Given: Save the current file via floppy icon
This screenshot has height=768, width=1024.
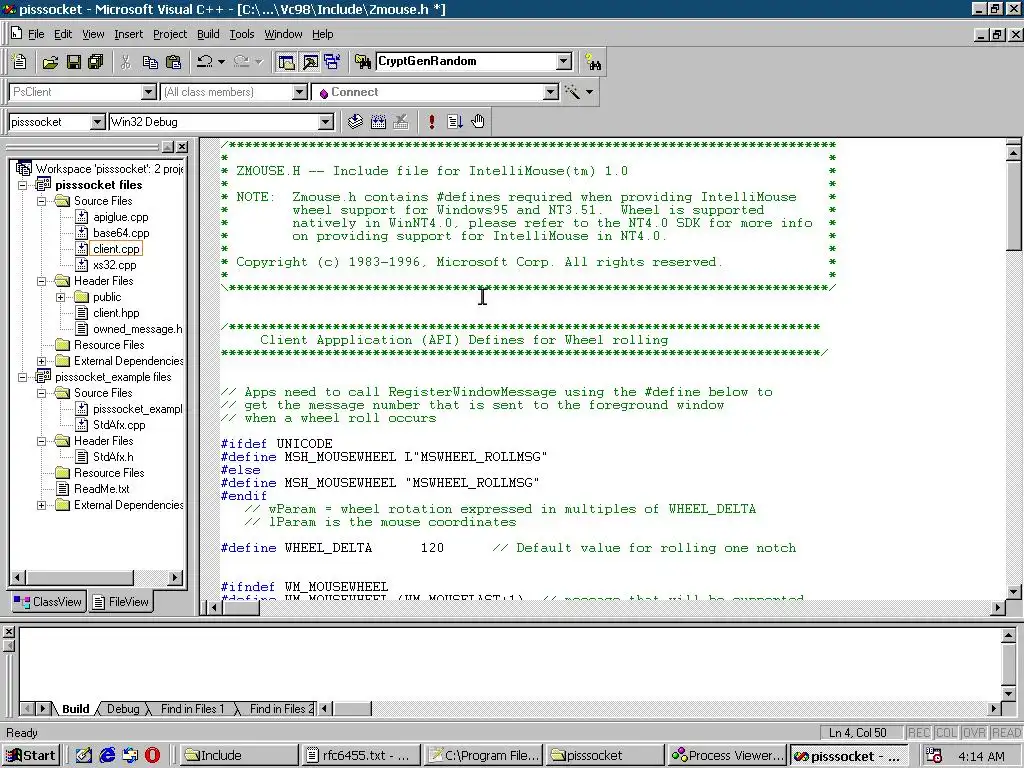Looking at the screenshot, I should (x=74, y=62).
